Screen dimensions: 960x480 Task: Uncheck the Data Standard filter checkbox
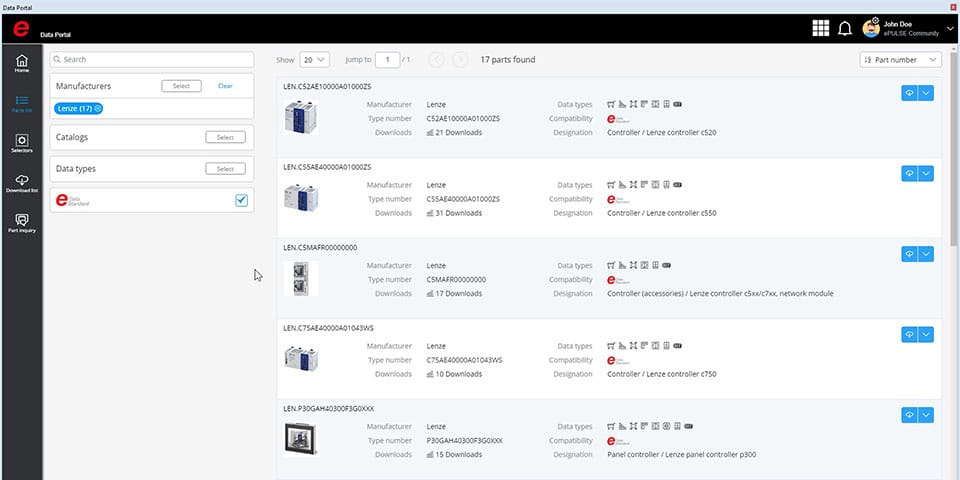pos(241,200)
